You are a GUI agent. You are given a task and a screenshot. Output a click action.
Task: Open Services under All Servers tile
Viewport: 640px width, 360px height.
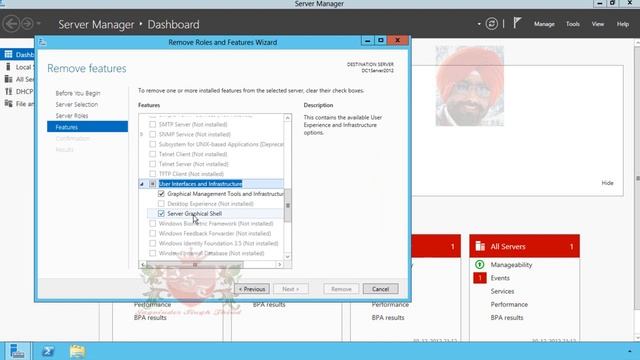click(502, 291)
